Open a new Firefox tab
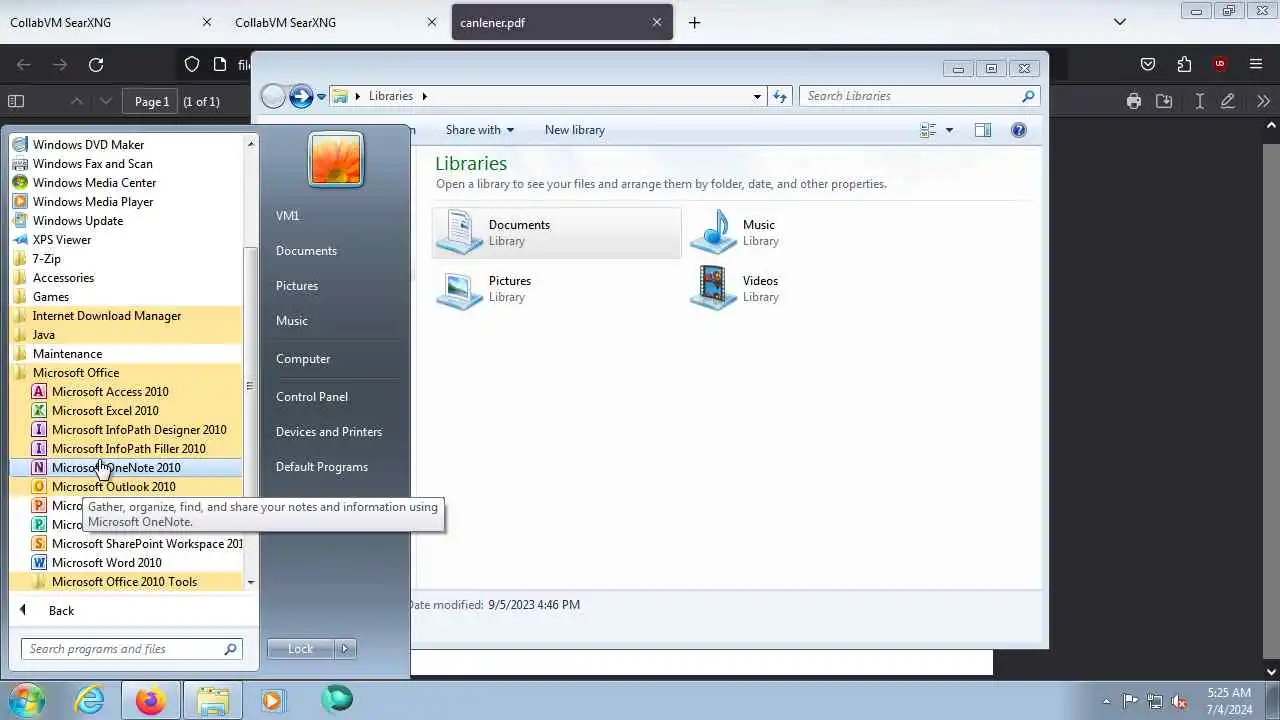The width and height of the screenshot is (1280, 720). tap(694, 22)
